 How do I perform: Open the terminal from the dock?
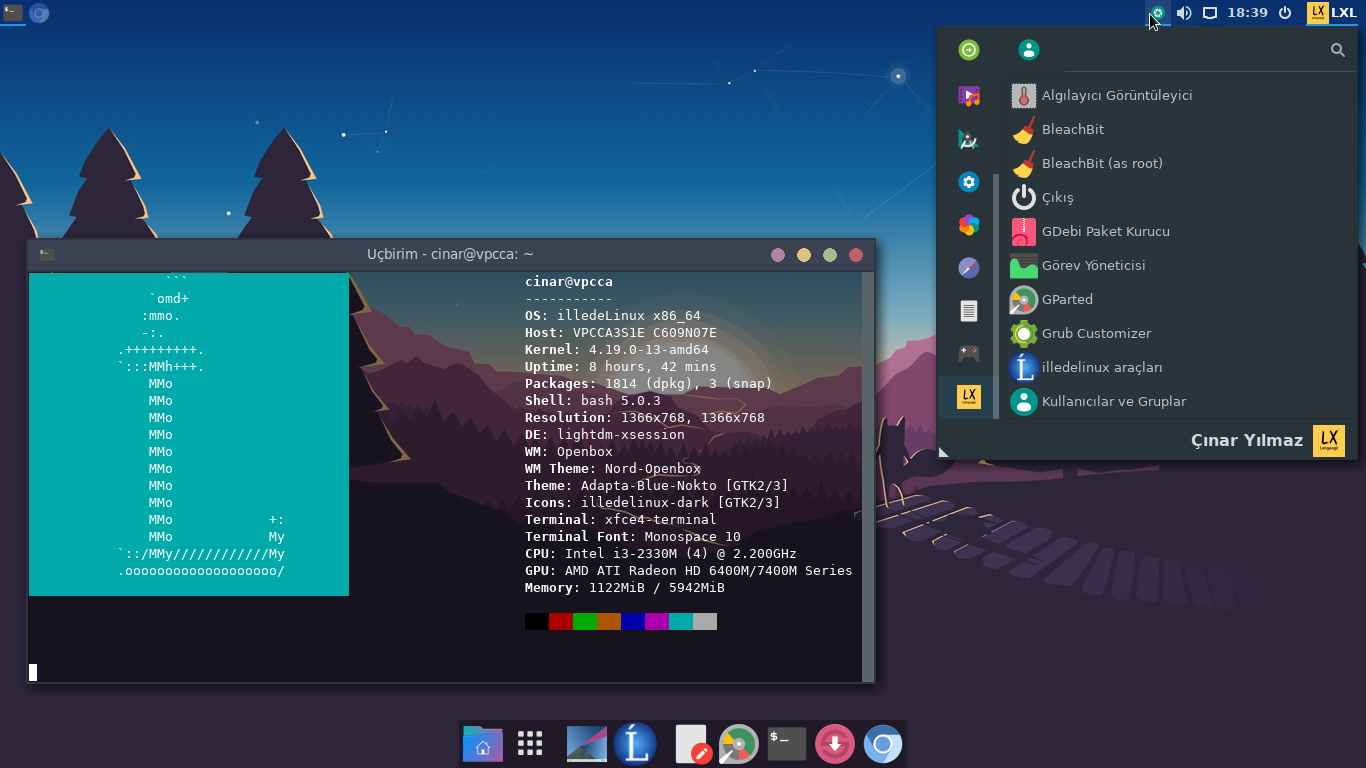787,743
